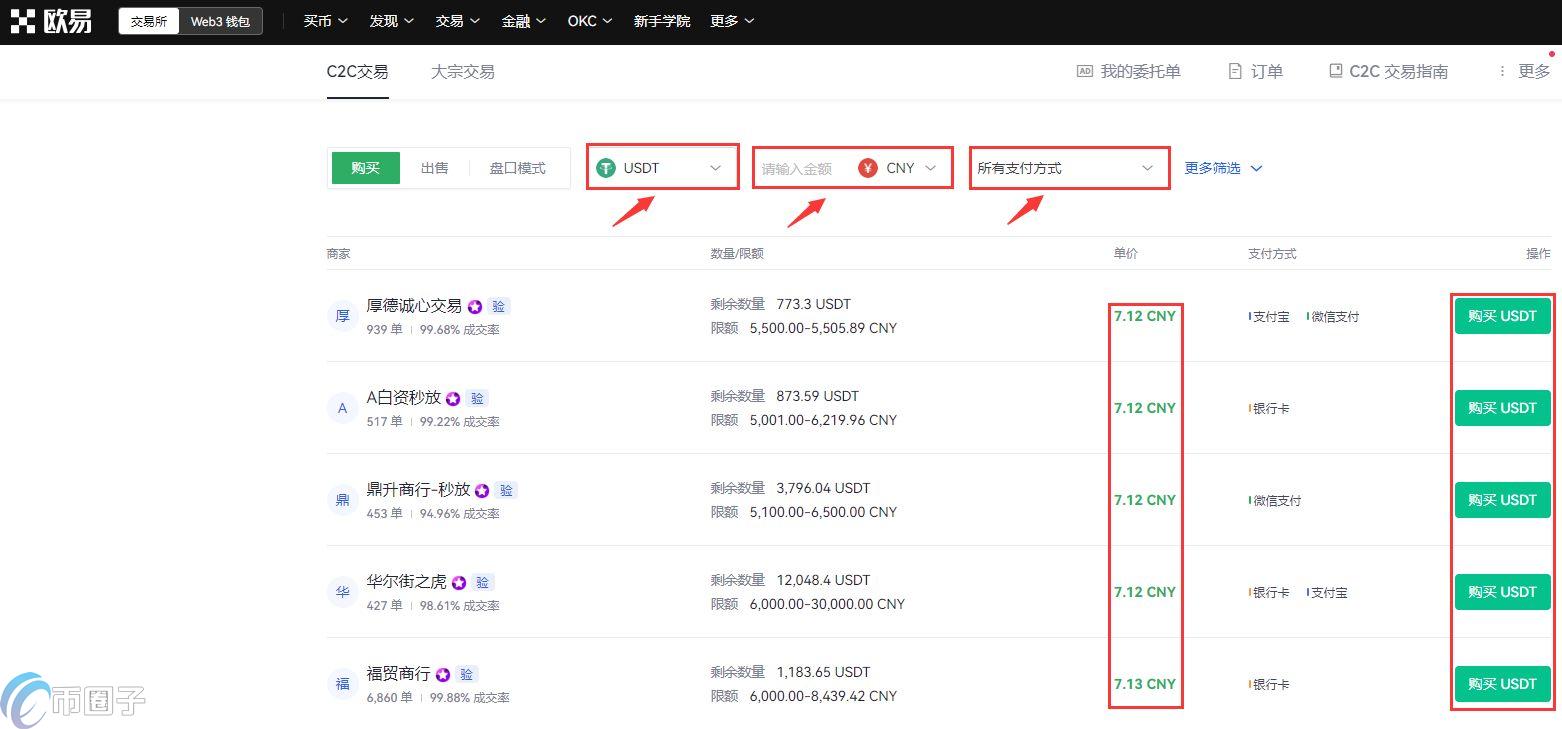
Task: Click the CNY yuan currency icon
Action: click(x=868, y=168)
